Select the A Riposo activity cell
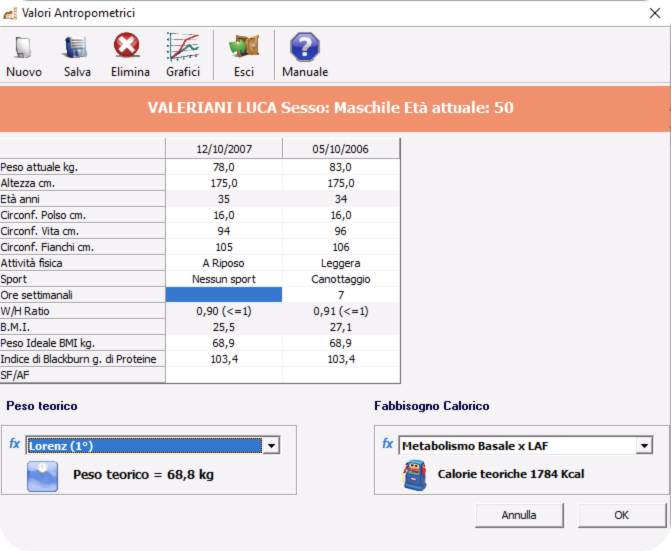 pos(224,263)
